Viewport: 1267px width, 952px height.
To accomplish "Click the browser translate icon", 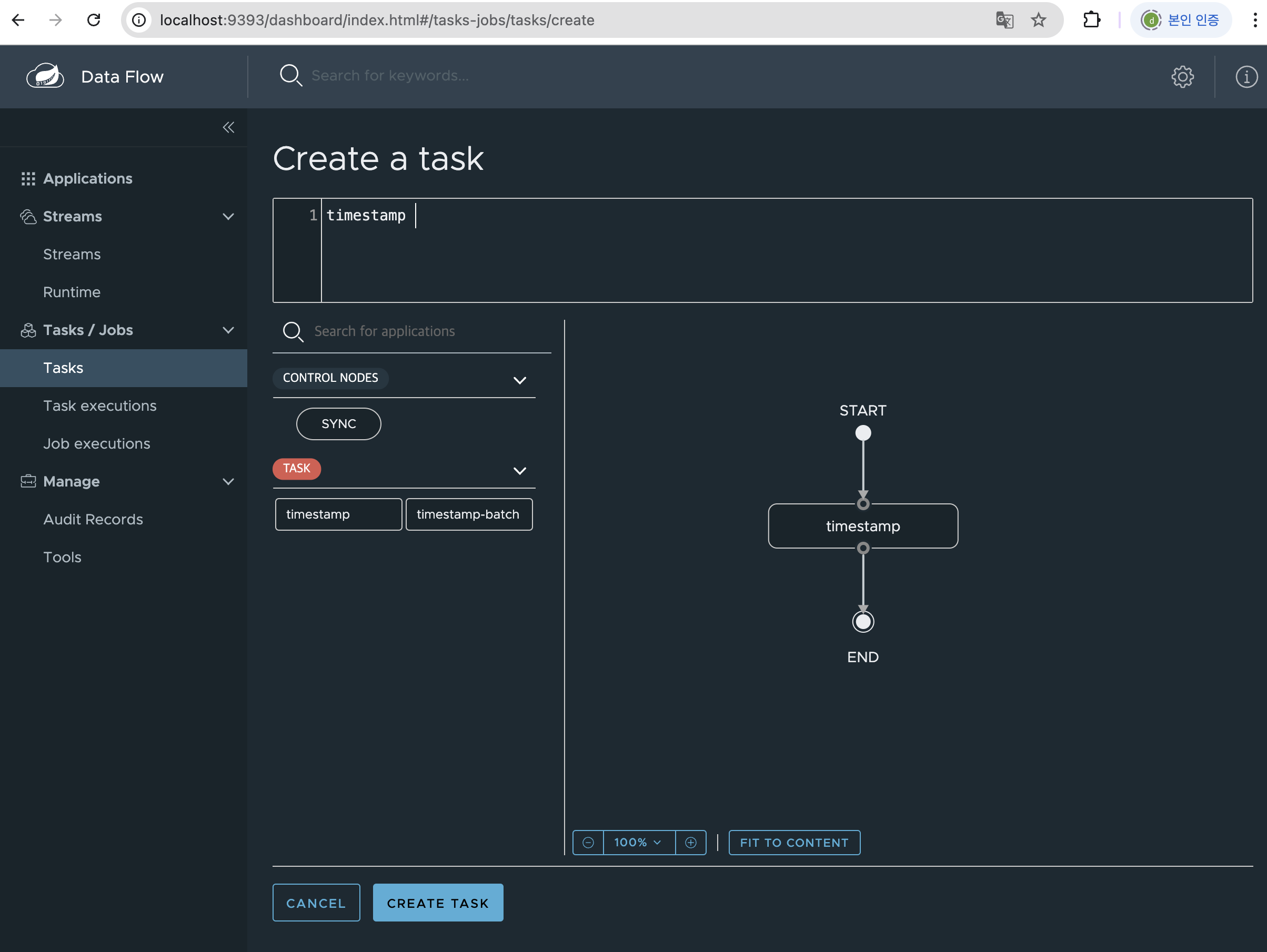I will (1004, 20).
